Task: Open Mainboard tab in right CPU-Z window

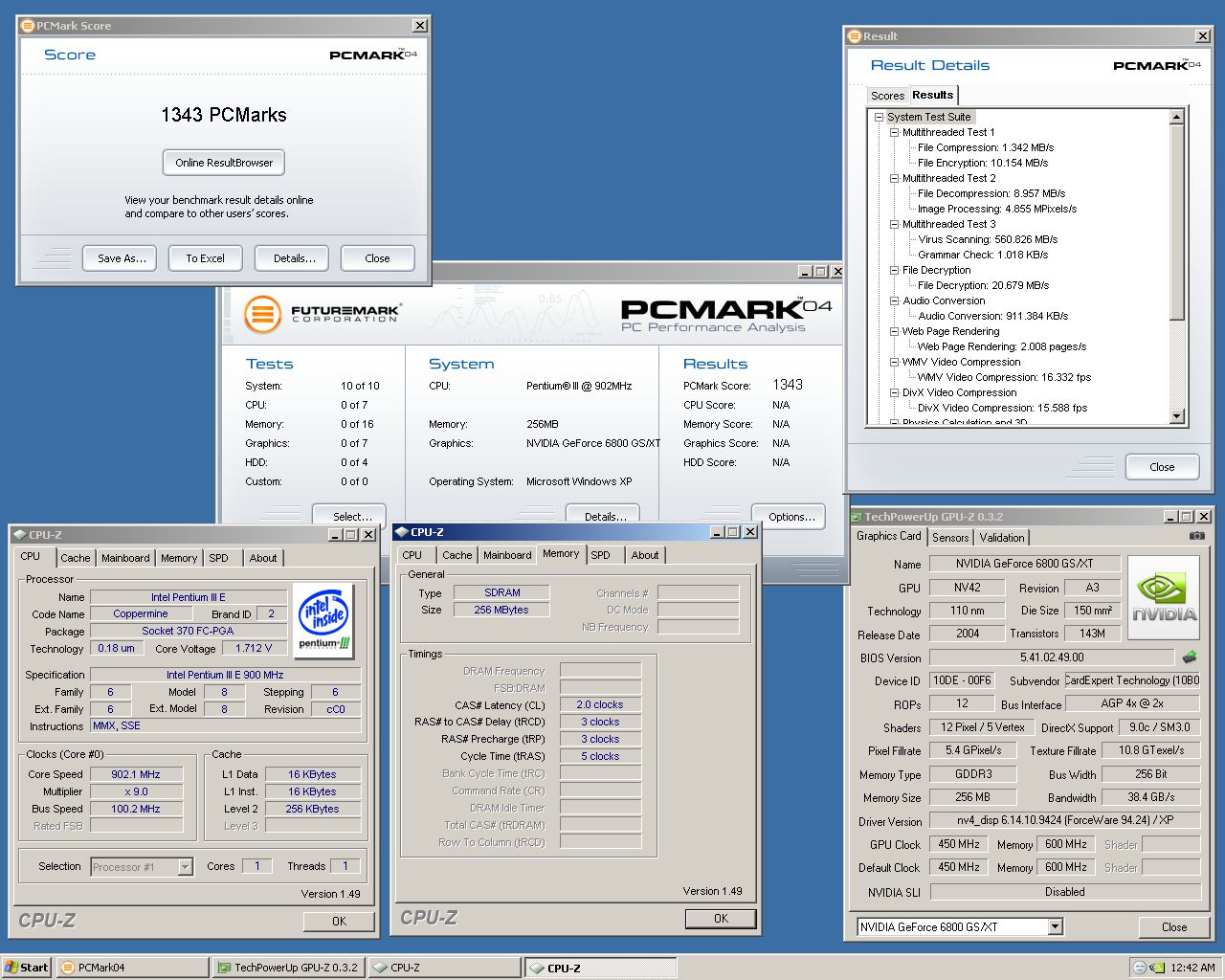Action: coord(507,555)
